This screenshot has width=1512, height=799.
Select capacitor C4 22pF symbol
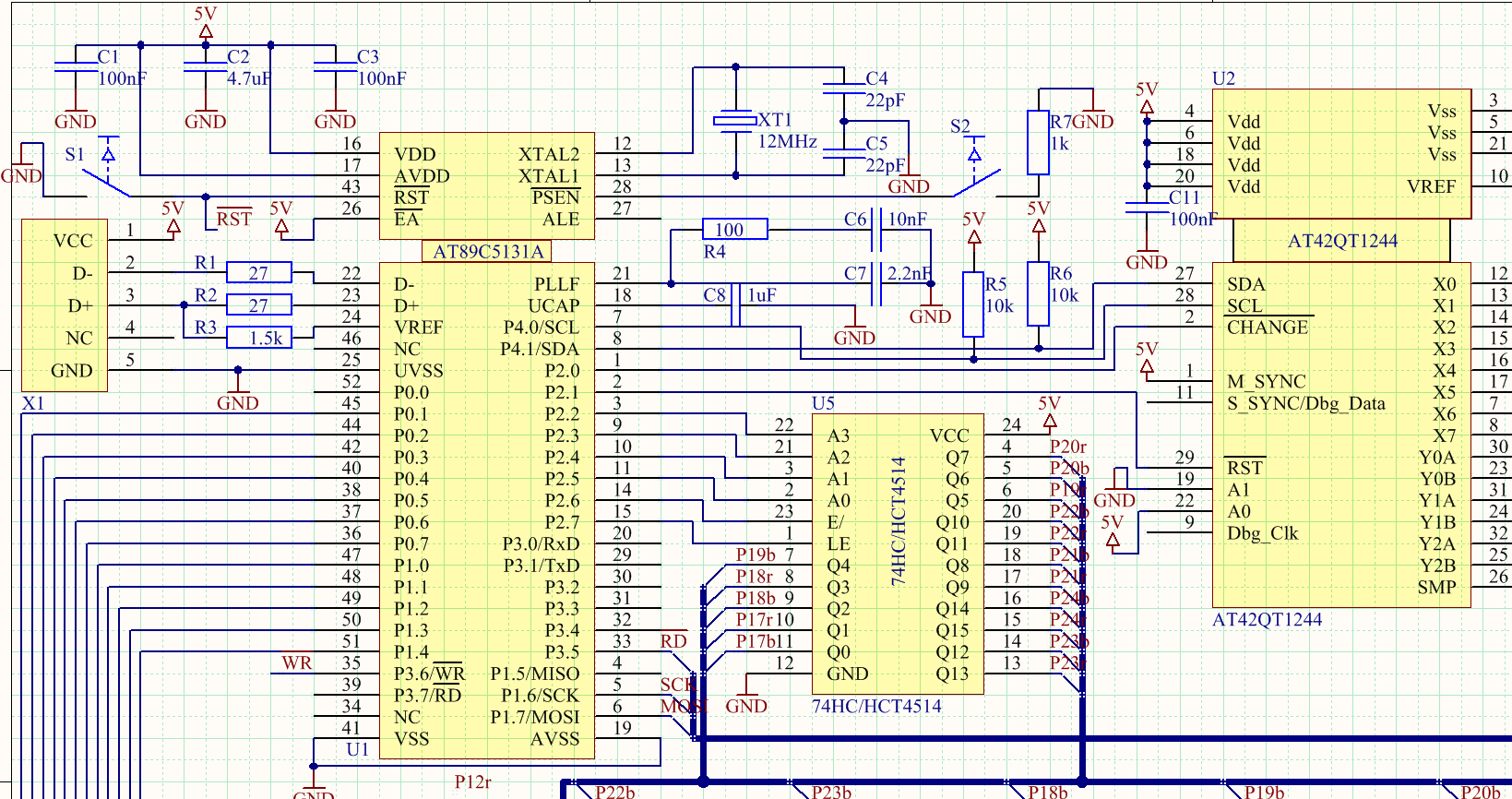pos(844,89)
